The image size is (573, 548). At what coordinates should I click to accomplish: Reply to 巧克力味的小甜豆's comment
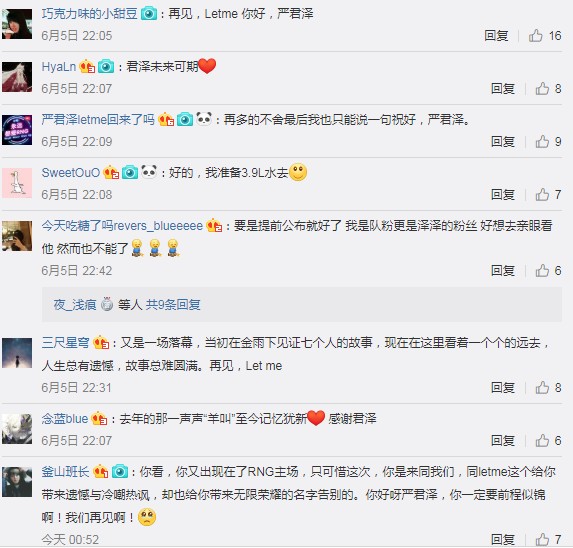(496, 35)
